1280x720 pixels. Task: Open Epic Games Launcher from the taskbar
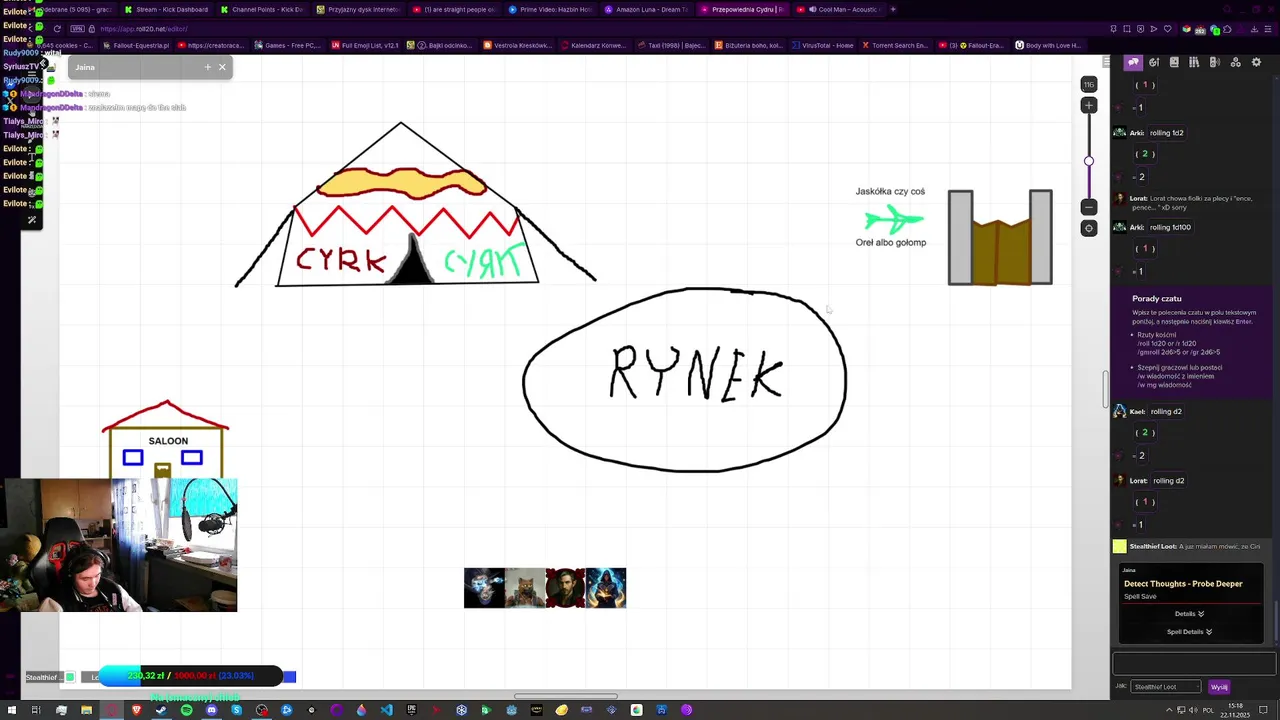[x=411, y=710]
